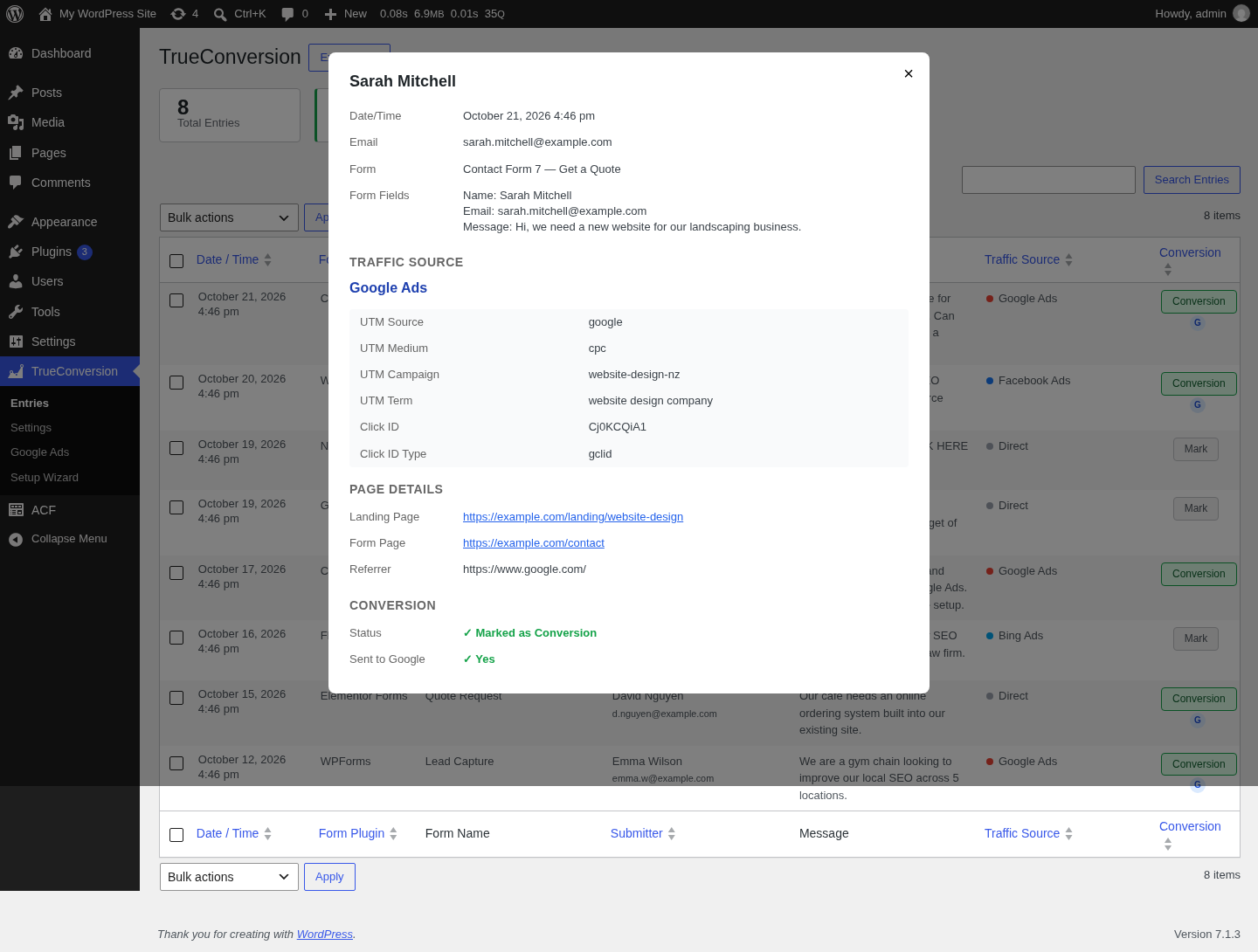The height and width of the screenshot is (952, 1258).
Task: Tick the October 16, 2026 entry checkbox
Action: coord(176,638)
